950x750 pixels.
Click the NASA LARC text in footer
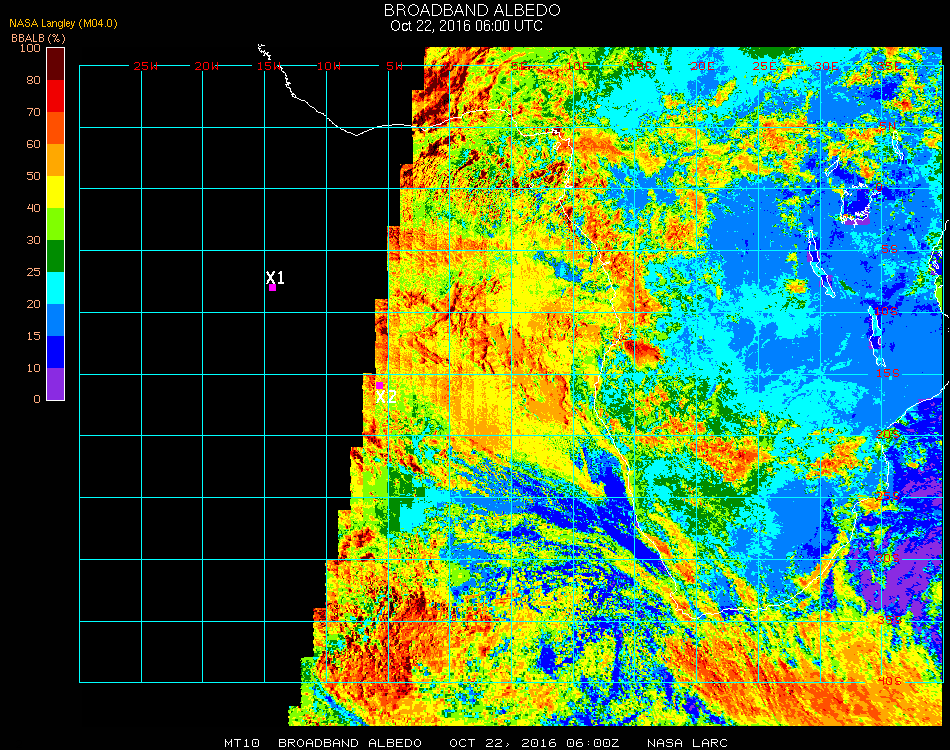pyautogui.click(x=687, y=743)
